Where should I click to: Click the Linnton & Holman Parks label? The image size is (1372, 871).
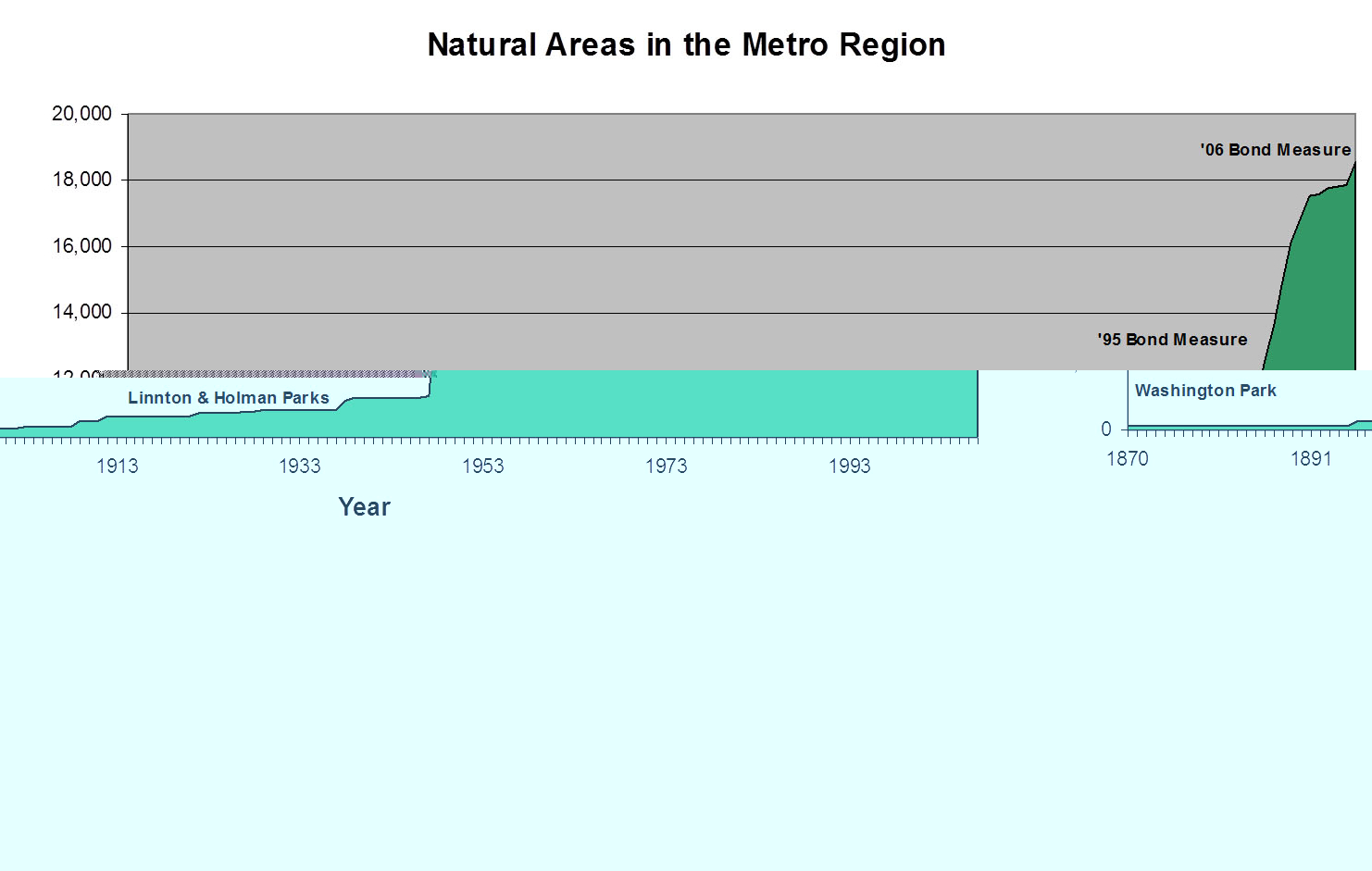coord(229,398)
